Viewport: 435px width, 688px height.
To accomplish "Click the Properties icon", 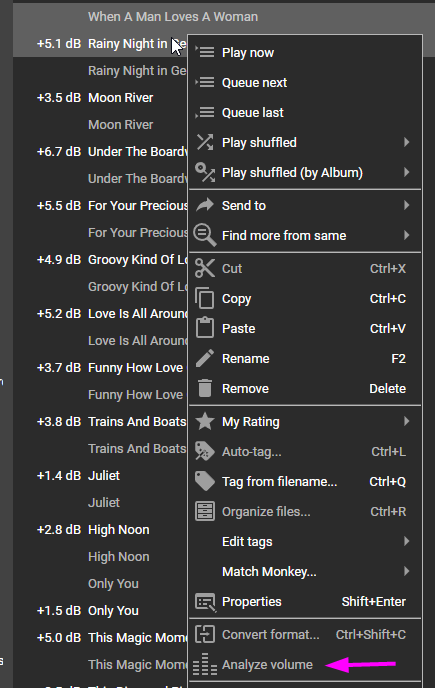I will tap(205, 602).
